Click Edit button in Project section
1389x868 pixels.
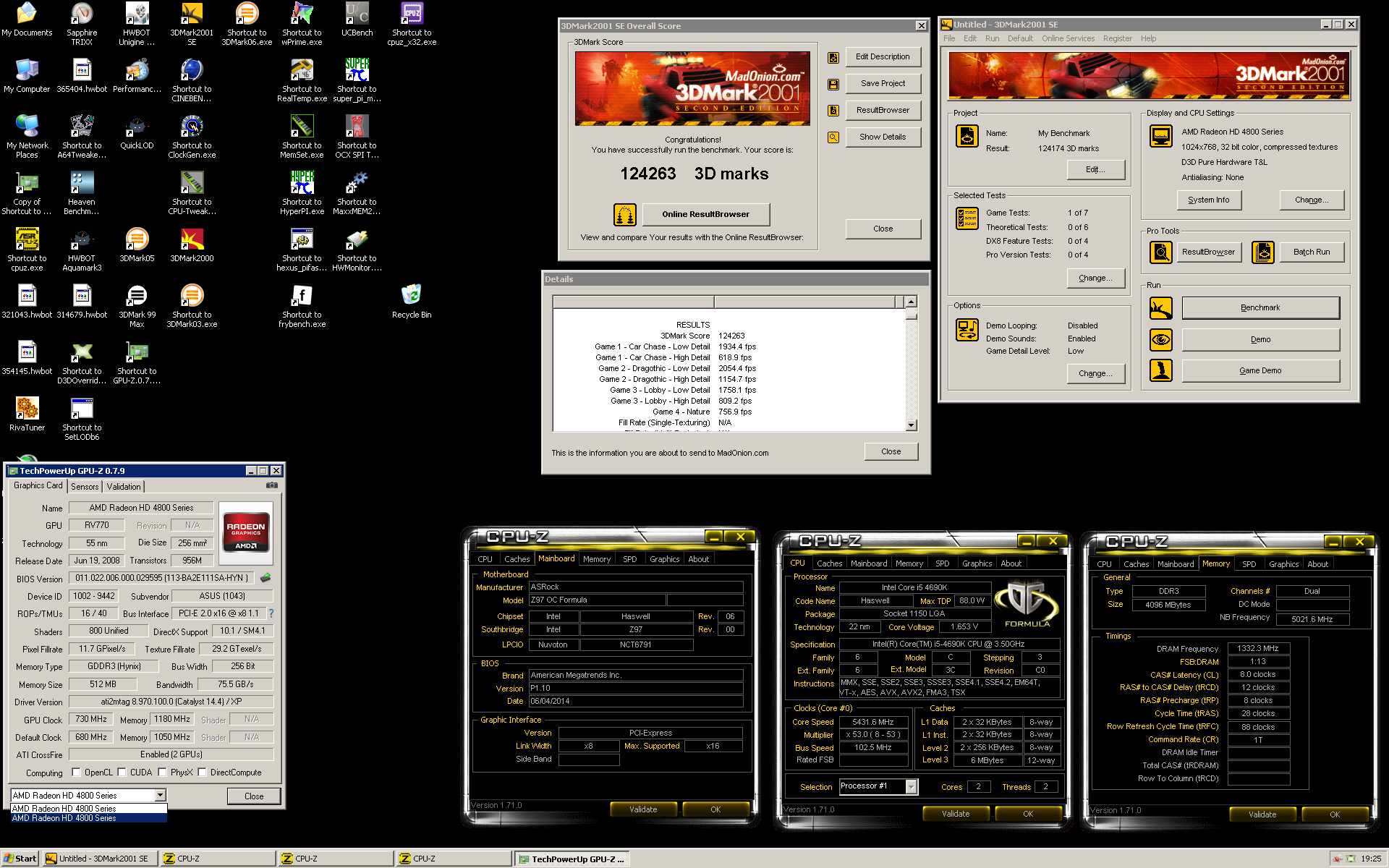1095,169
